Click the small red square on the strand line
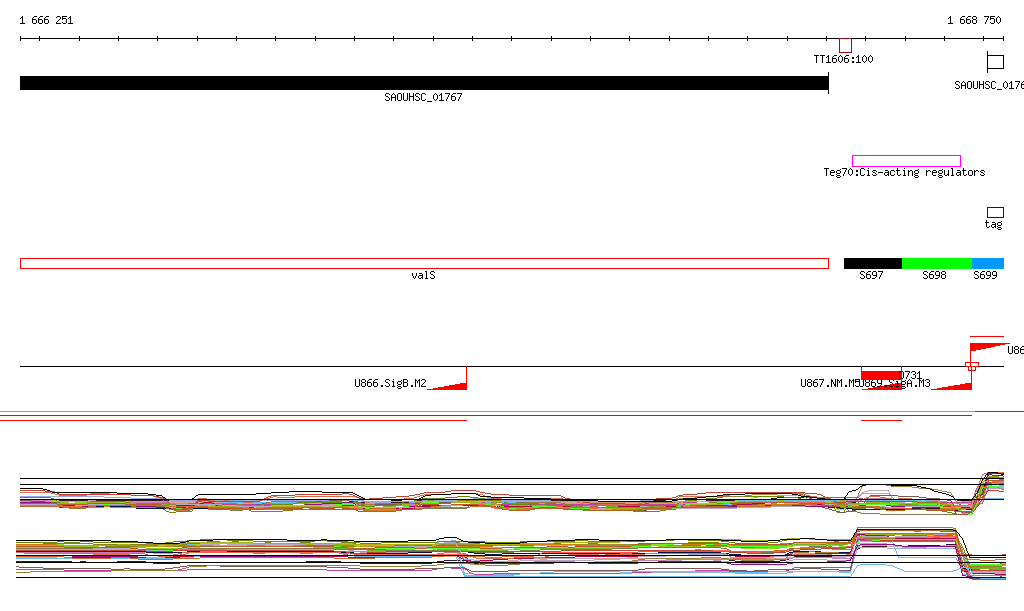 pos(972,366)
